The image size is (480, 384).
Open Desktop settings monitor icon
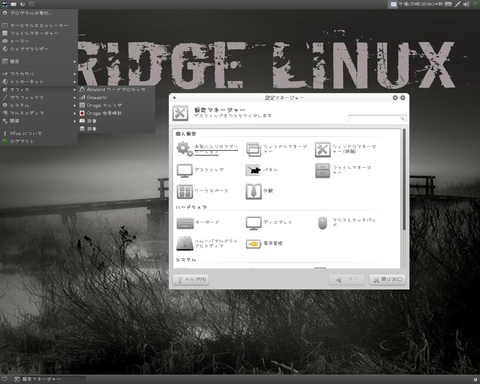(x=184, y=170)
